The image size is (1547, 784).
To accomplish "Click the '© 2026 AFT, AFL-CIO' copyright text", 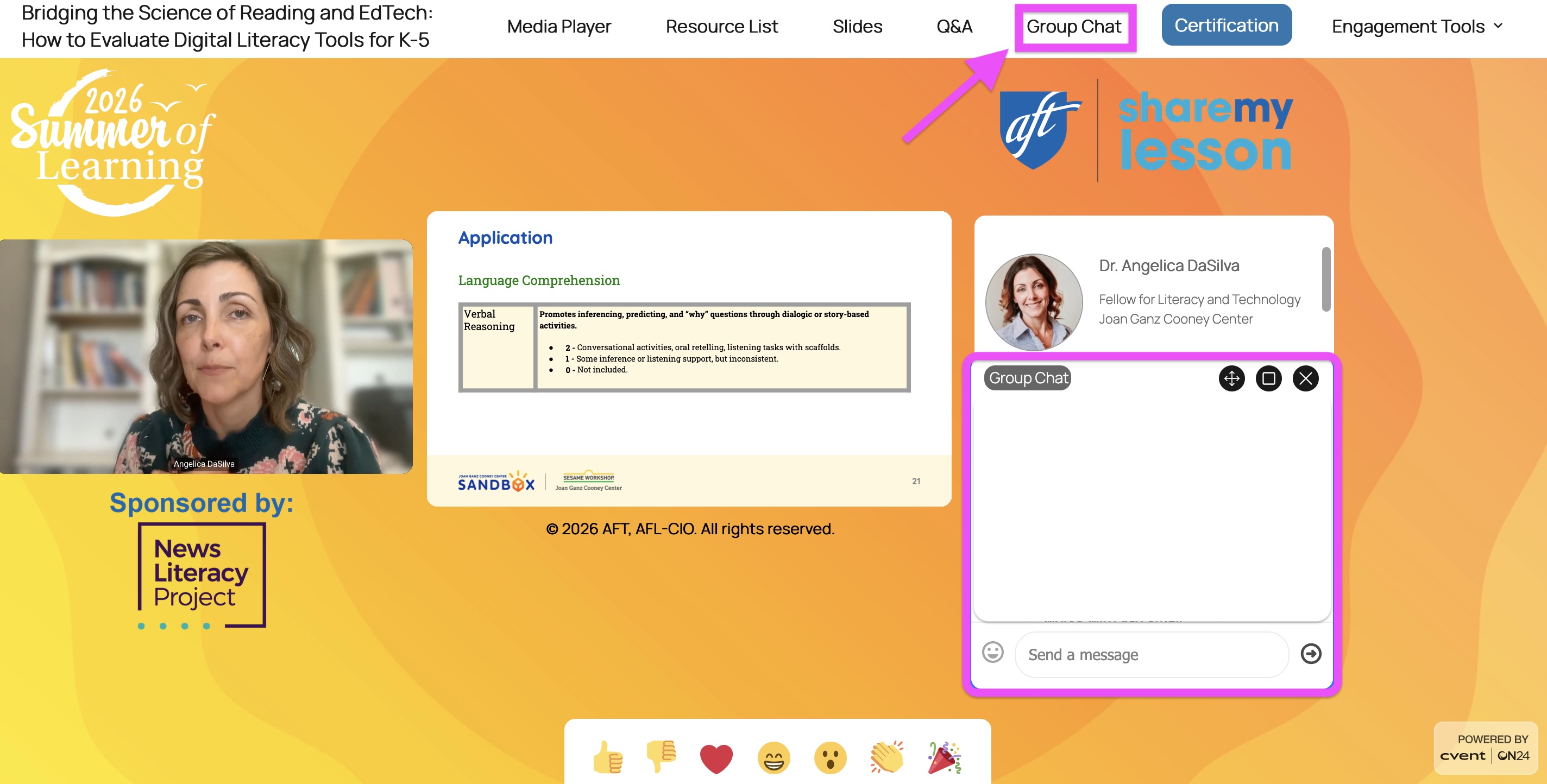I will point(690,528).
